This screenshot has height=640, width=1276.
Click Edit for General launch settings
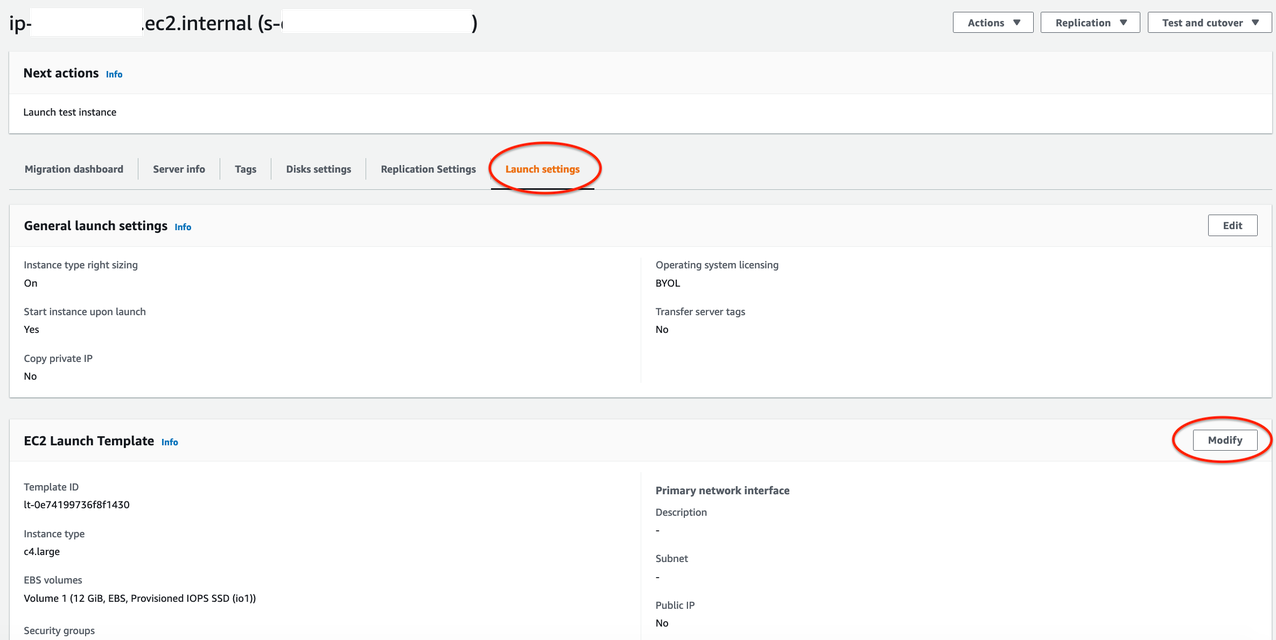(1232, 225)
